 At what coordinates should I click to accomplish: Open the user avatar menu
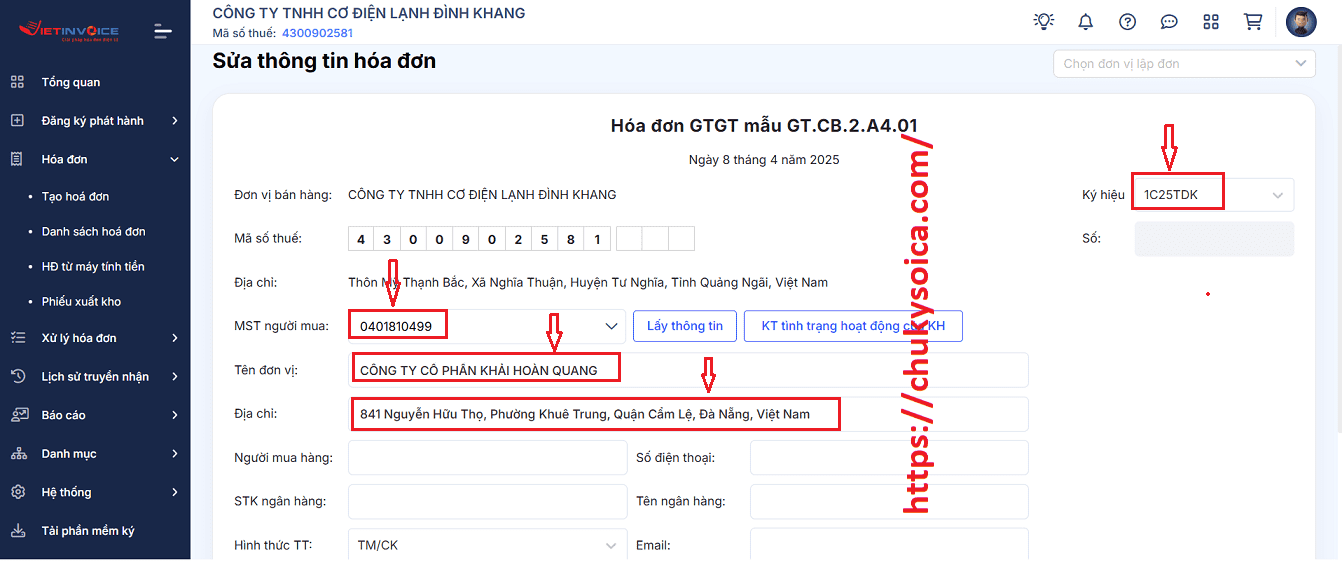[1301, 22]
